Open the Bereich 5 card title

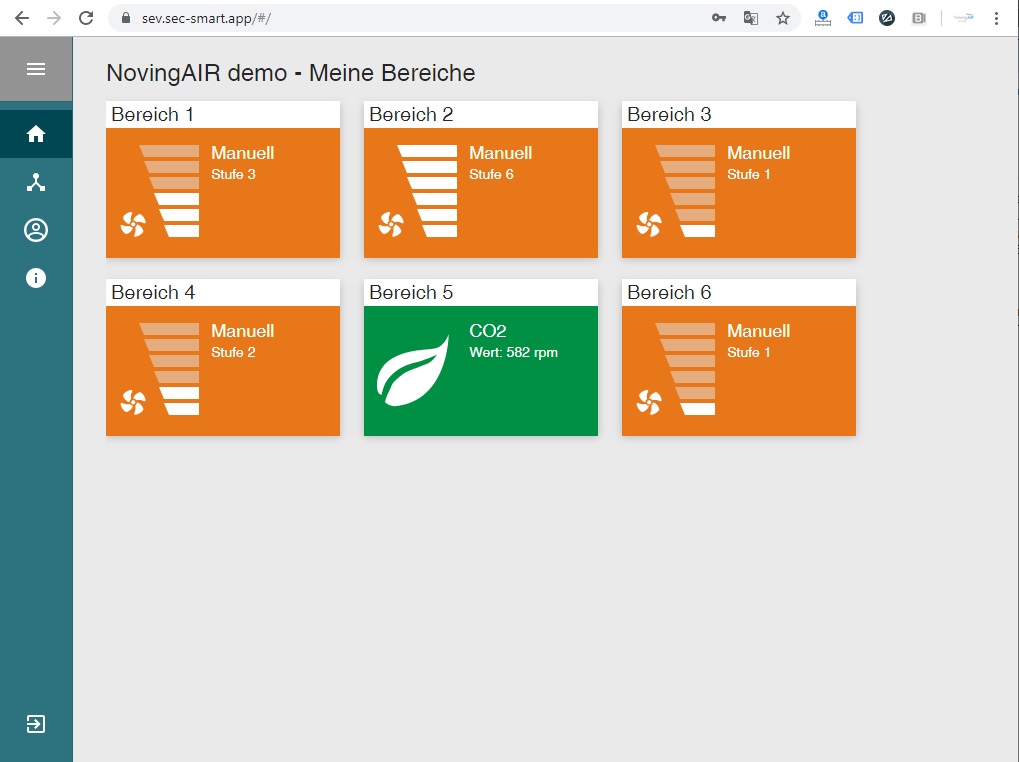point(411,292)
